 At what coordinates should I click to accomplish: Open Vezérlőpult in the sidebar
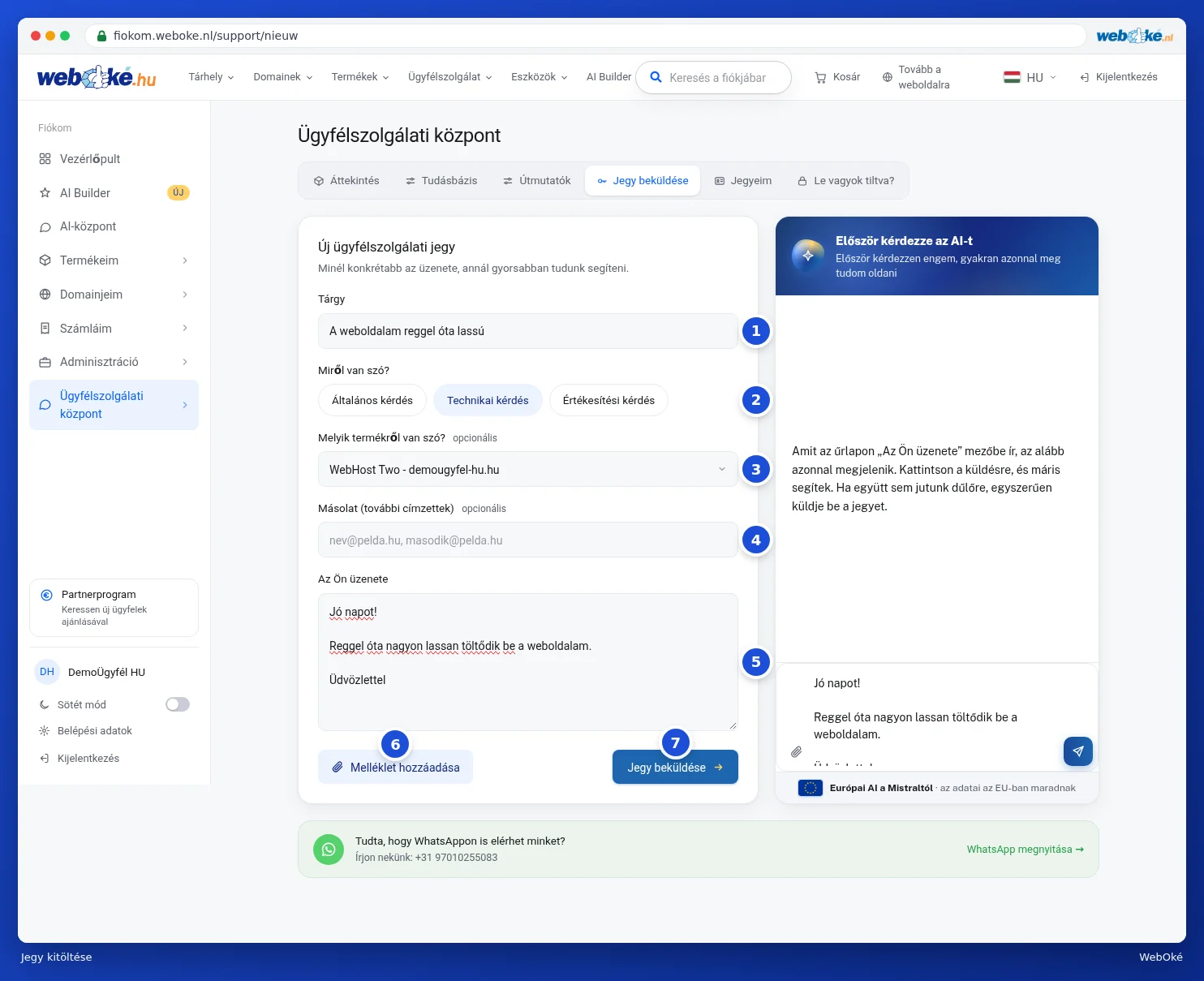(x=114, y=159)
